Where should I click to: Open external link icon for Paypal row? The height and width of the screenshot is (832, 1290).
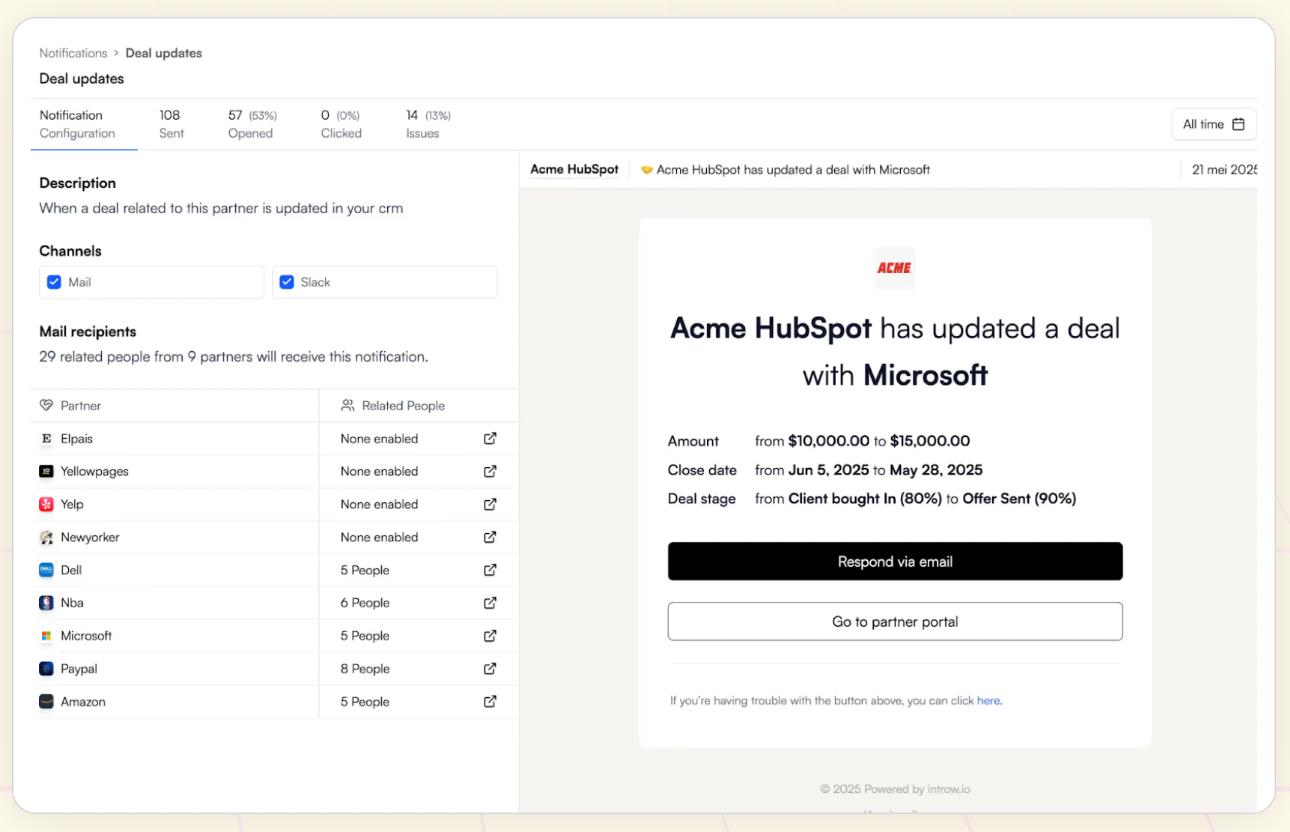click(x=490, y=668)
